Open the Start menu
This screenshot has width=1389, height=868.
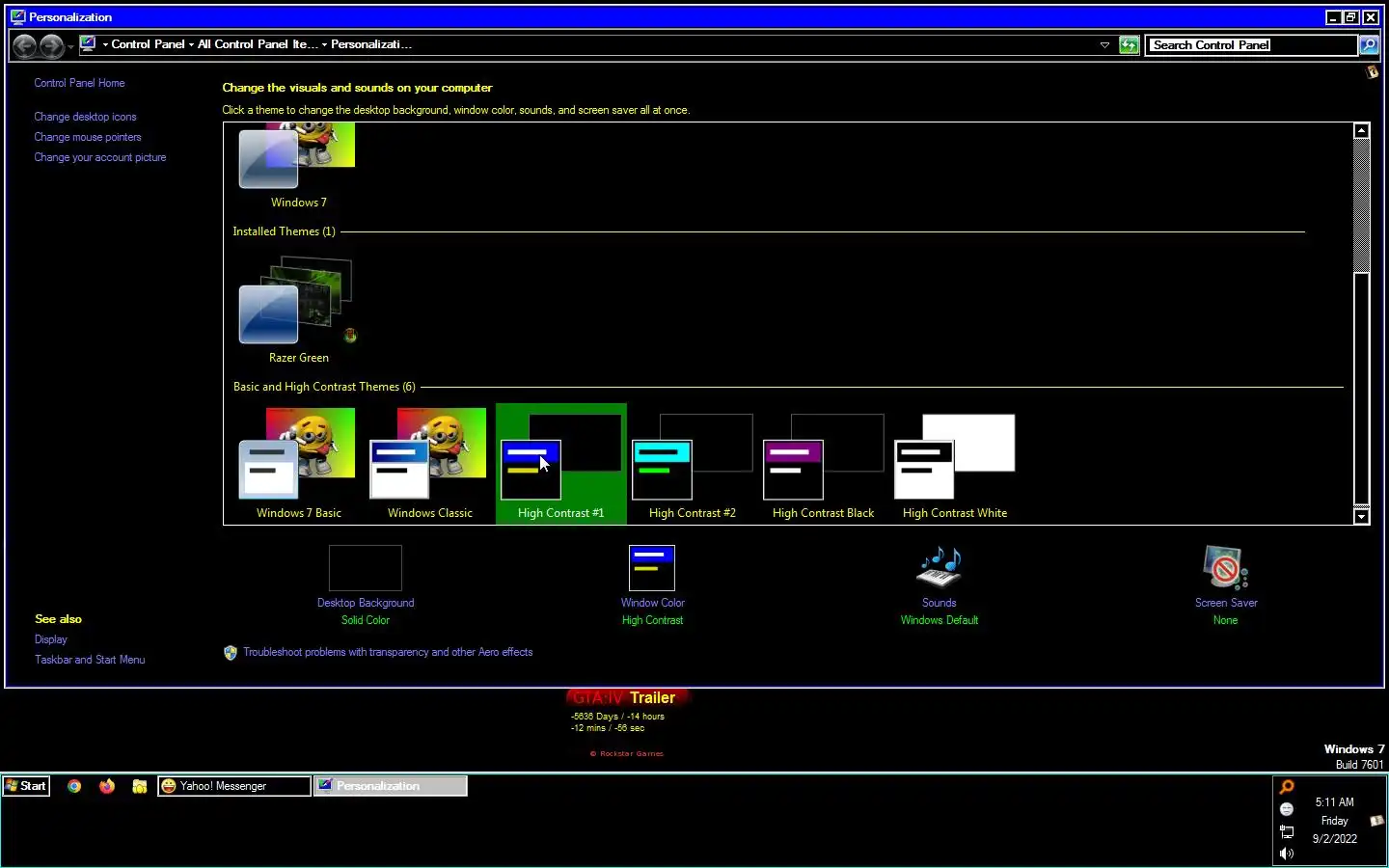pyautogui.click(x=26, y=786)
